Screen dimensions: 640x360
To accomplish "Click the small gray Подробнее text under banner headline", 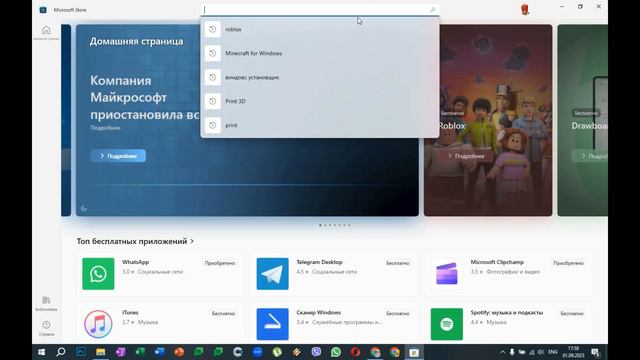I will [x=105, y=128].
